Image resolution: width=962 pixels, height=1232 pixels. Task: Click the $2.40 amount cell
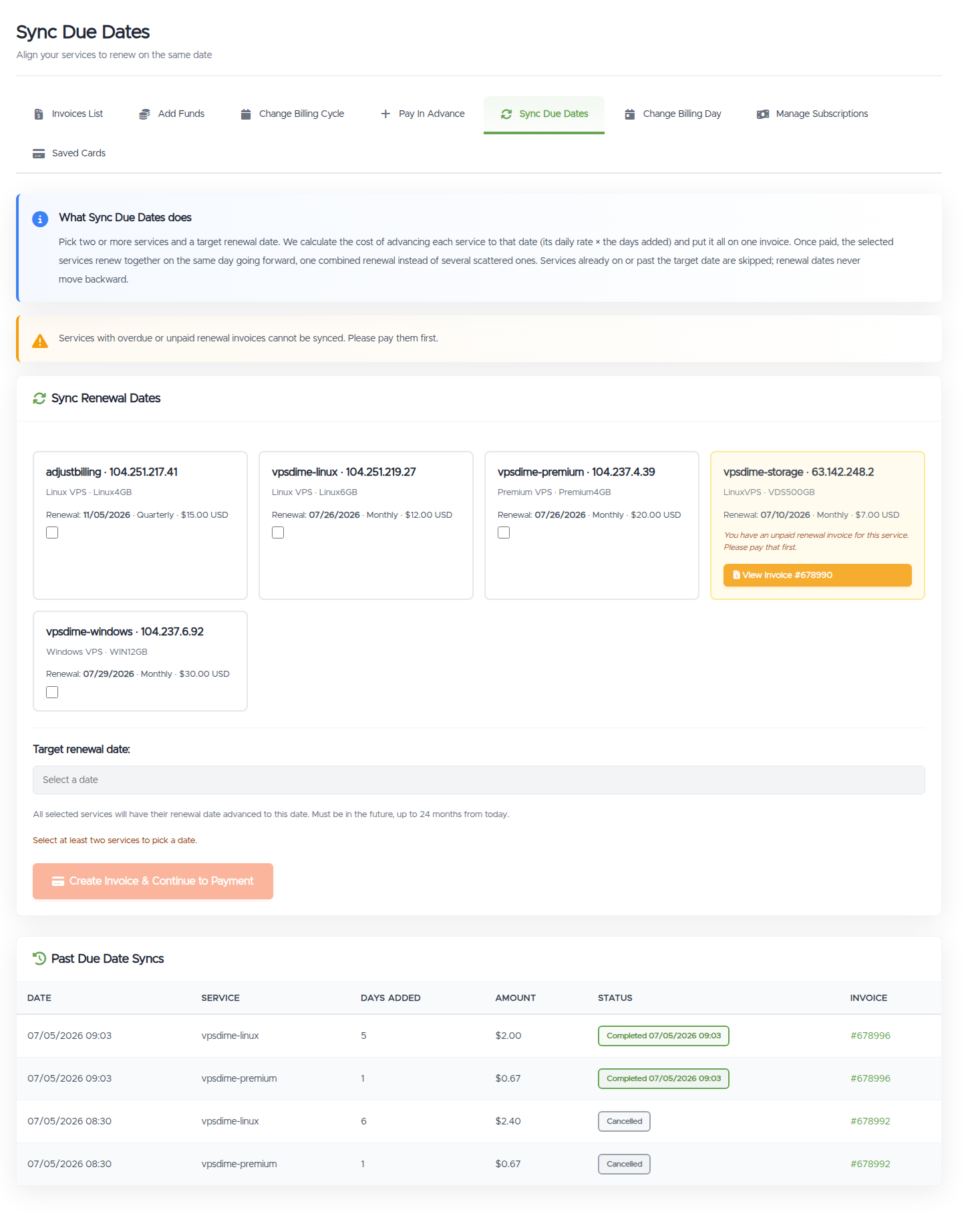508,1122
